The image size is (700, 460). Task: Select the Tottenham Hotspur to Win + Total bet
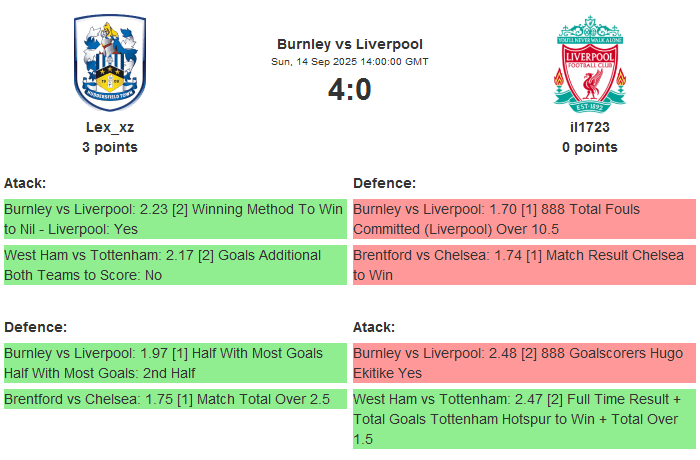[x=524, y=420]
